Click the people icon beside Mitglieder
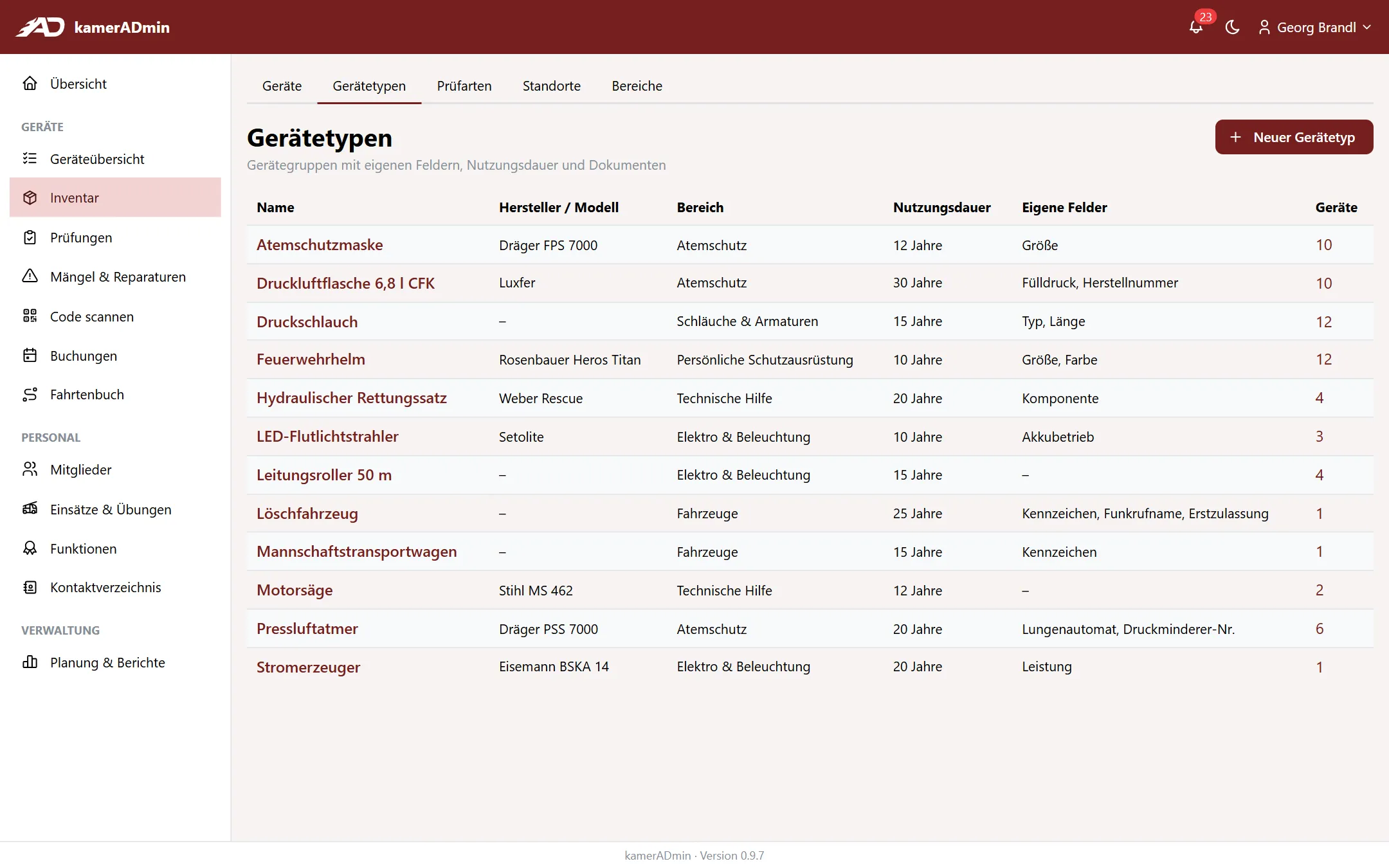 [30, 469]
